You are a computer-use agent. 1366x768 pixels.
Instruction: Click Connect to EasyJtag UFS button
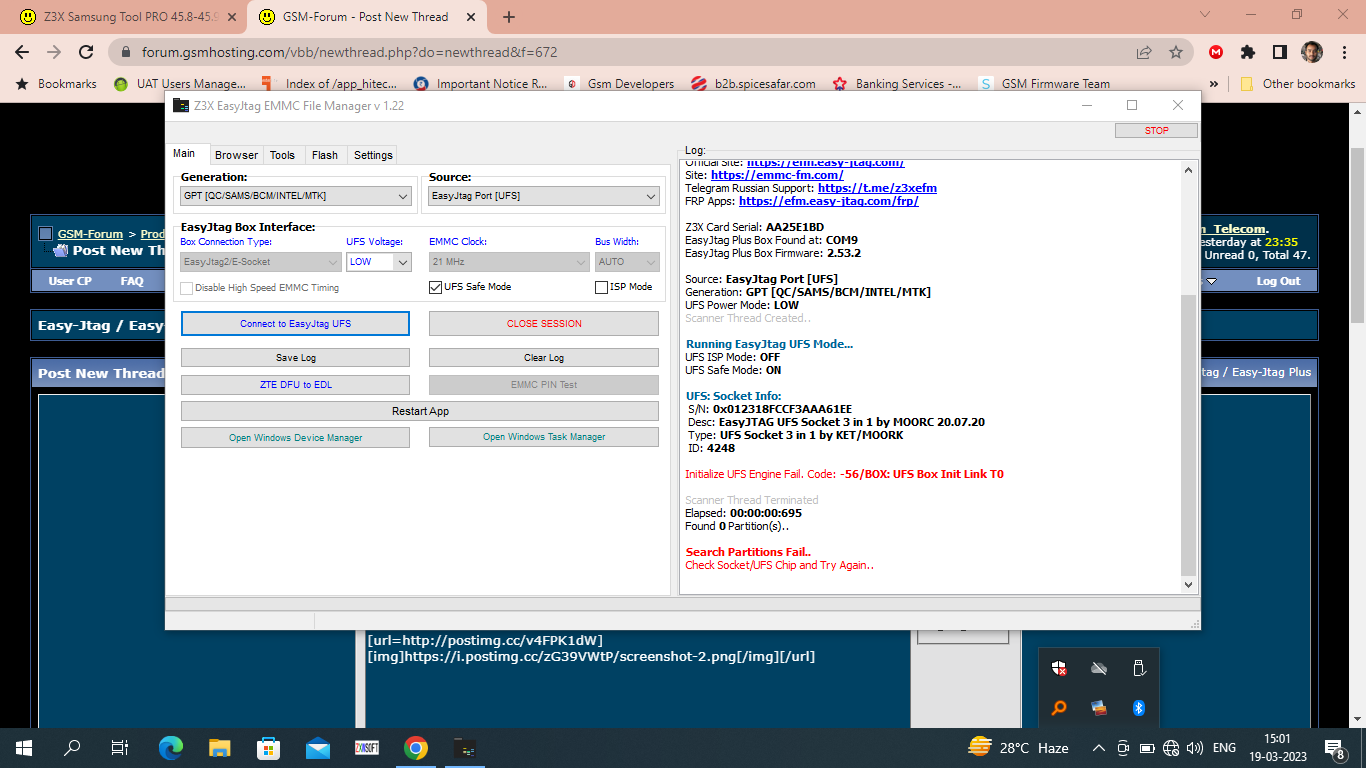[295, 324]
